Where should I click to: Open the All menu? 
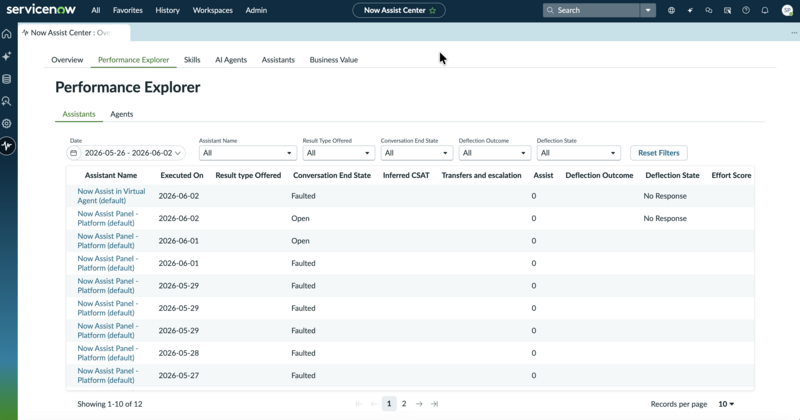pos(95,10)
